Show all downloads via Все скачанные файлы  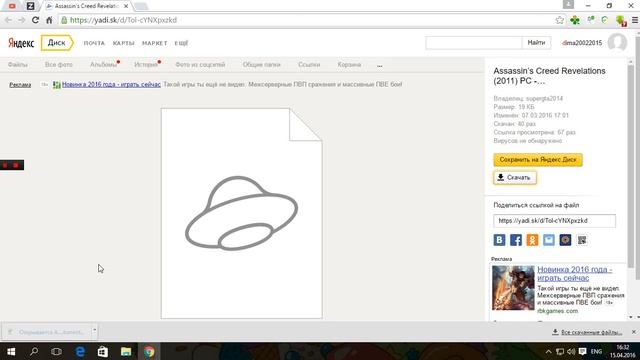pyautogui.click(x=587, y=332)
